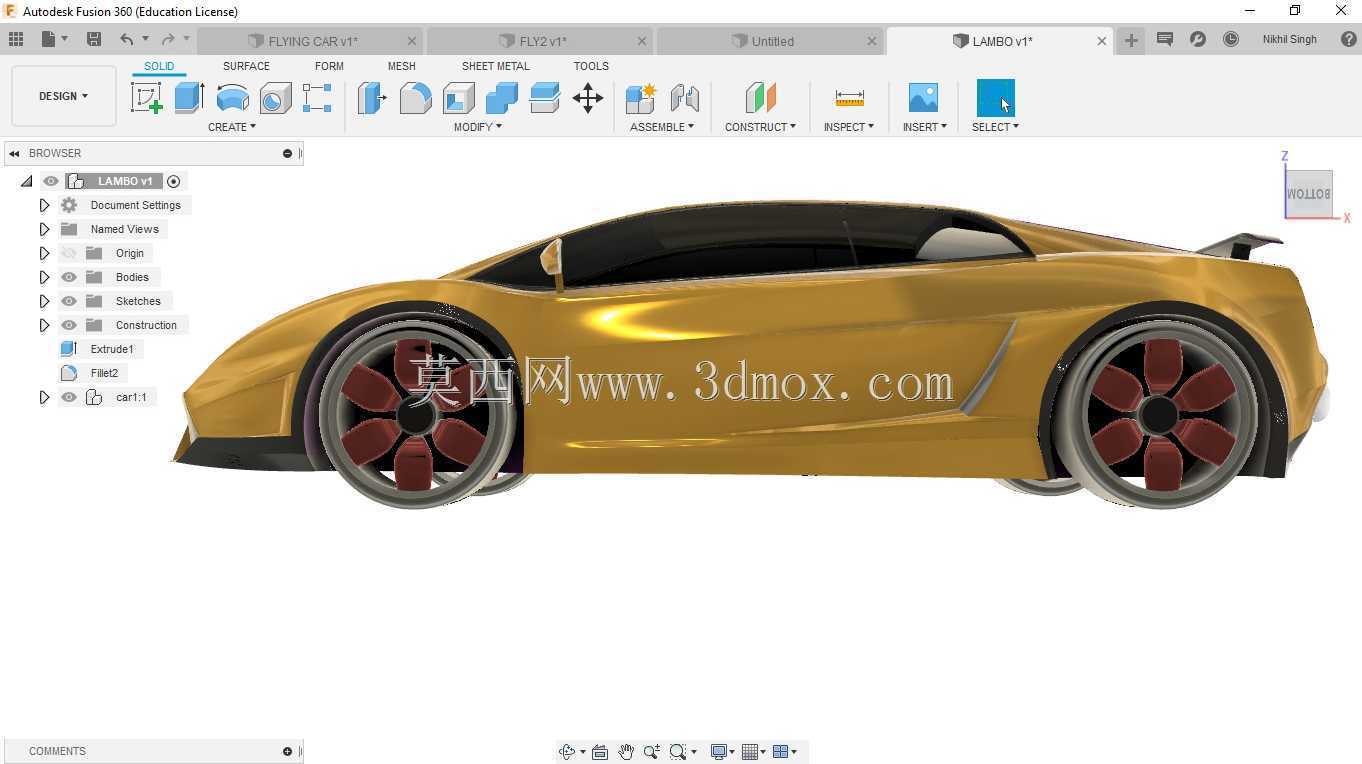
Task: Select the Move/Copy tool icon
Action: [x=587, y=98]
